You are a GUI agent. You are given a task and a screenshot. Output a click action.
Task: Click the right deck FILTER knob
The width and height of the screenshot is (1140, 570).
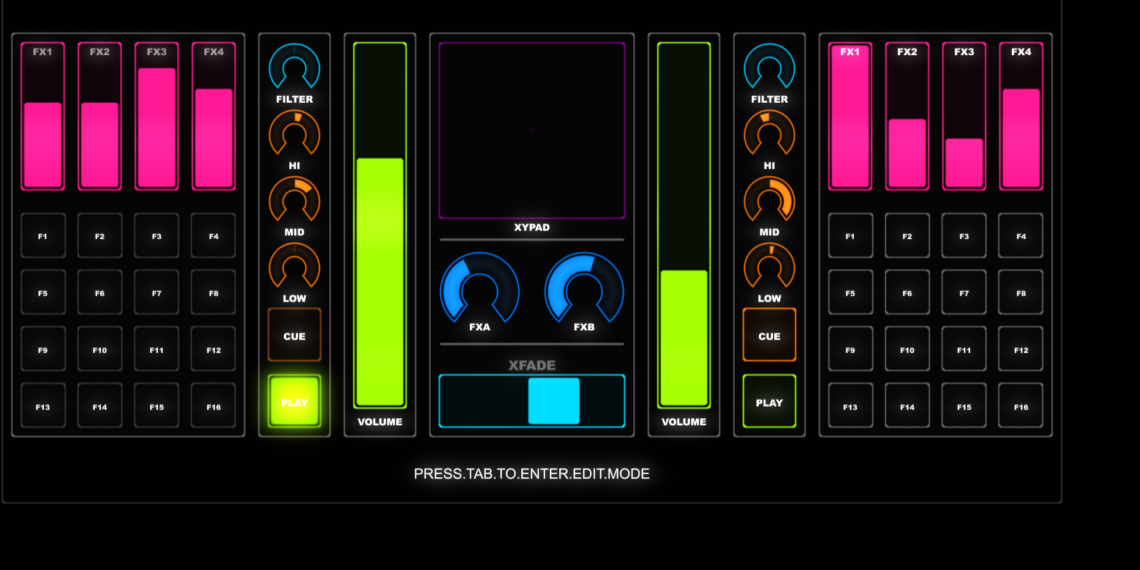coord(769,68)
